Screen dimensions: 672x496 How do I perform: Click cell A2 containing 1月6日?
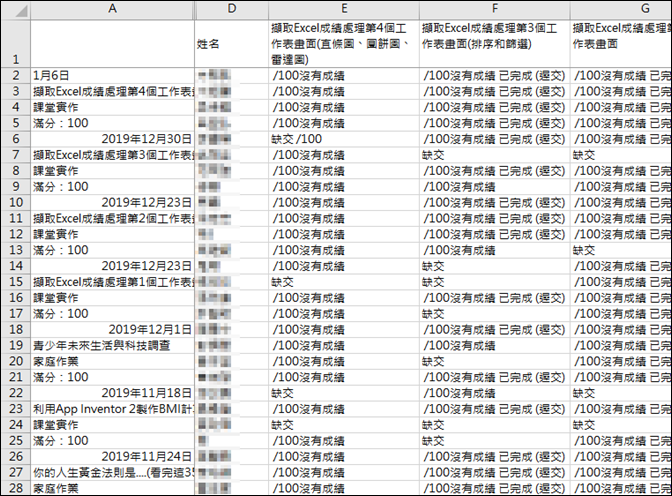pyautogui.click(x=112, y=75)
